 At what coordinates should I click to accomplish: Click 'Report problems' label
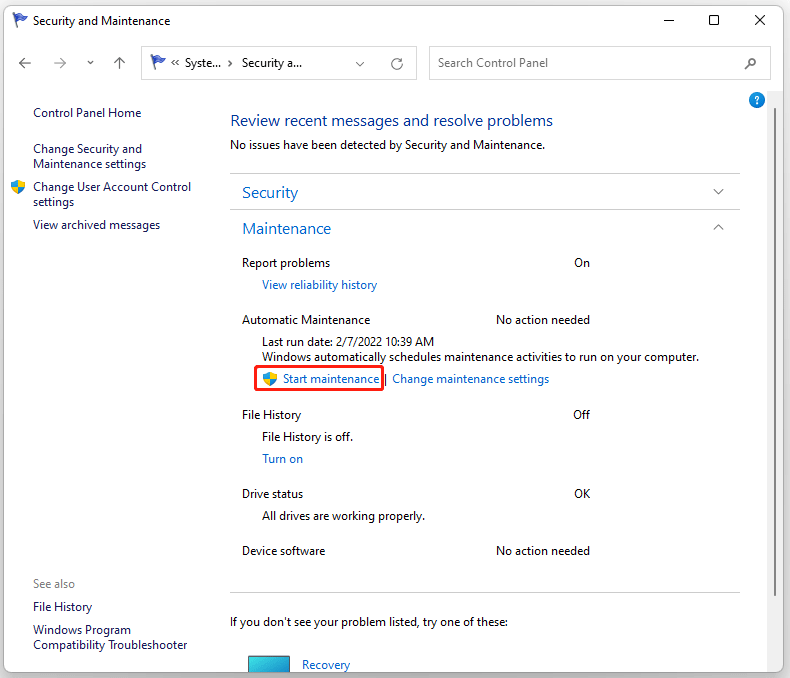pyautogui.click(x=286, y=263)
